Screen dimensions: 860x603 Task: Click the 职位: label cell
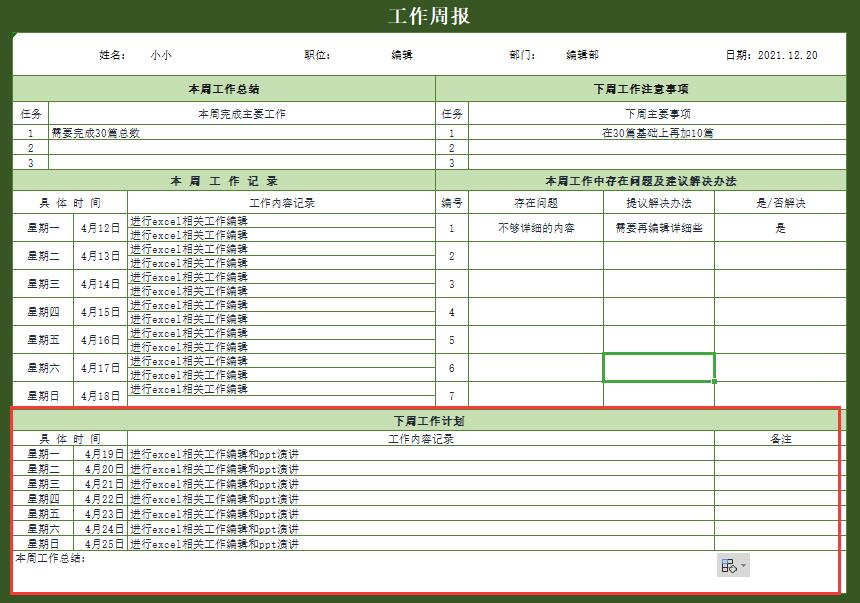pyautogui.click(x=318, y=55)
